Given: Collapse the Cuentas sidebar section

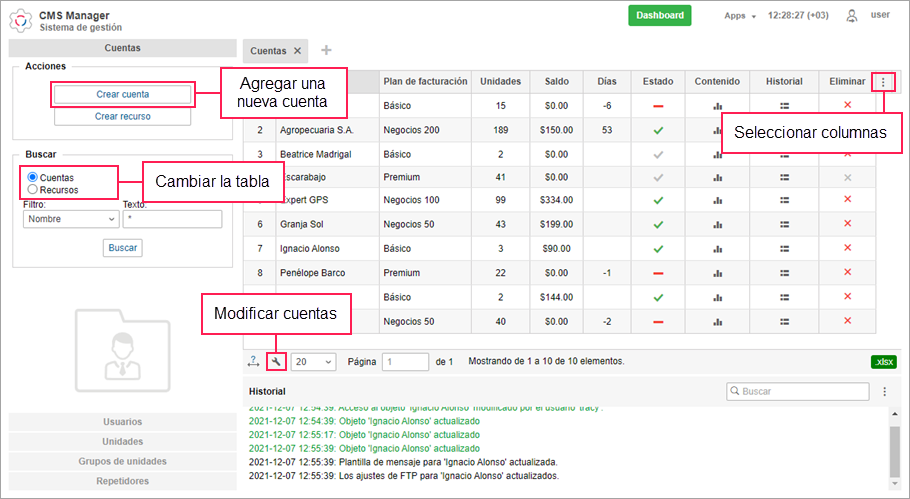Looking at the screenshot, I should (122, 48).
